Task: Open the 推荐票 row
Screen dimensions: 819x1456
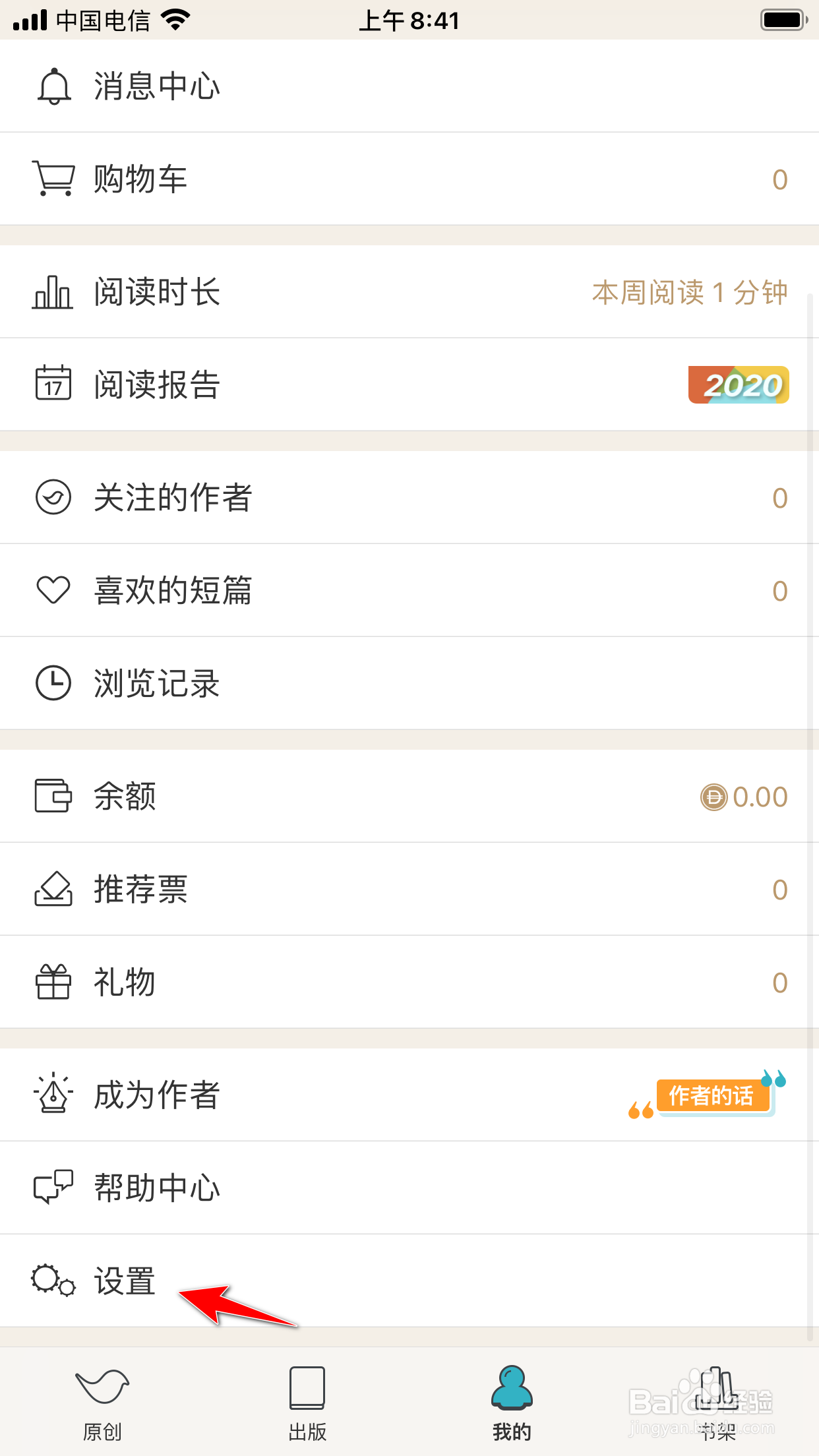Action: [x=409, y=889]
